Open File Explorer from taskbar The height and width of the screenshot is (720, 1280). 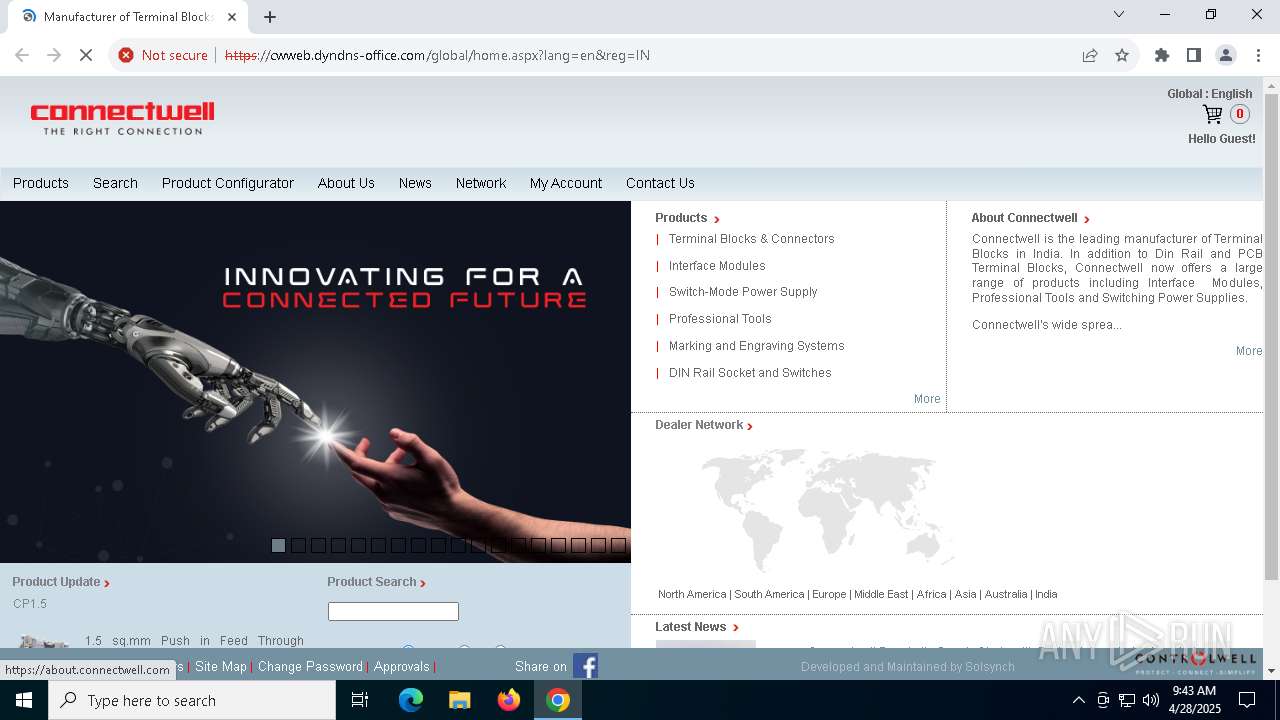click(x=460, y=700)
